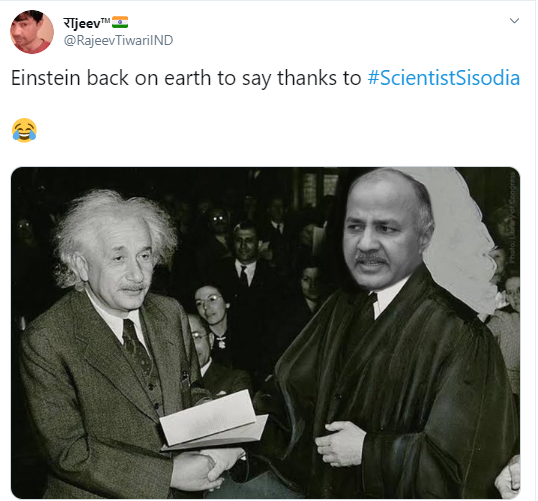Image resolution: width=538 pixels, height=501 pixels.
Task: Click the Indian flag emoji beside name
Action: [x=120, y=22]
